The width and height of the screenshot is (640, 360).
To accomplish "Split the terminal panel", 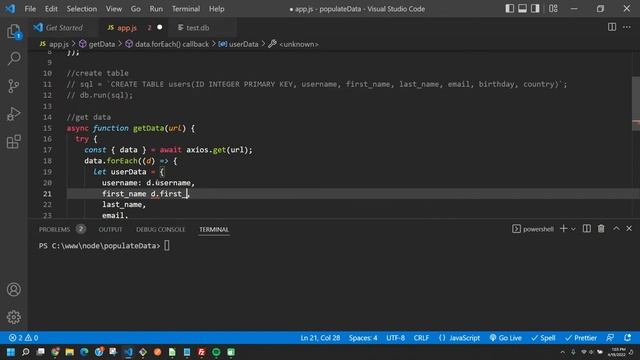I will (x=587, y=229).
